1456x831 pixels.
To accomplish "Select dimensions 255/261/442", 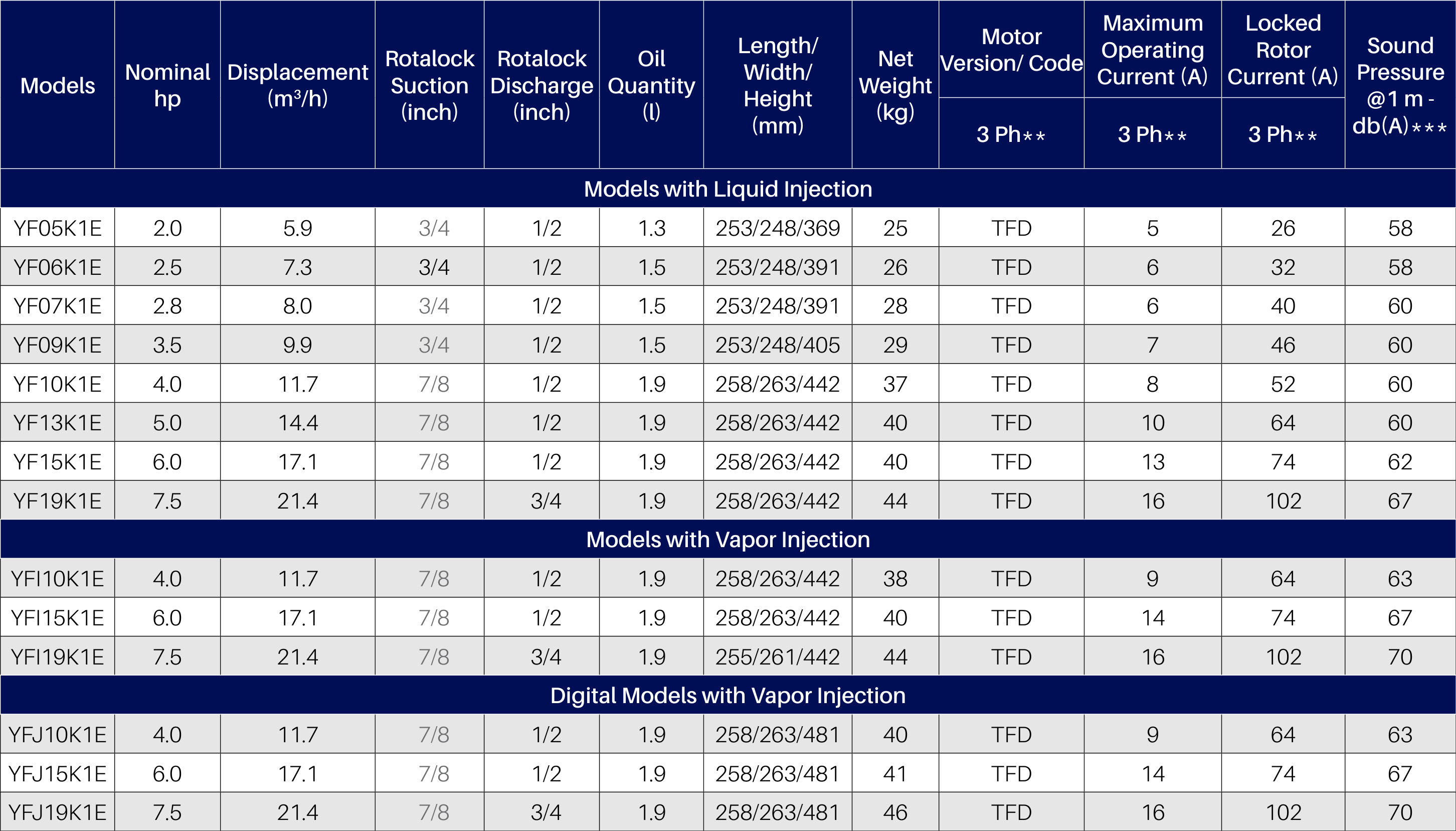I will click(x=778, y=657).
